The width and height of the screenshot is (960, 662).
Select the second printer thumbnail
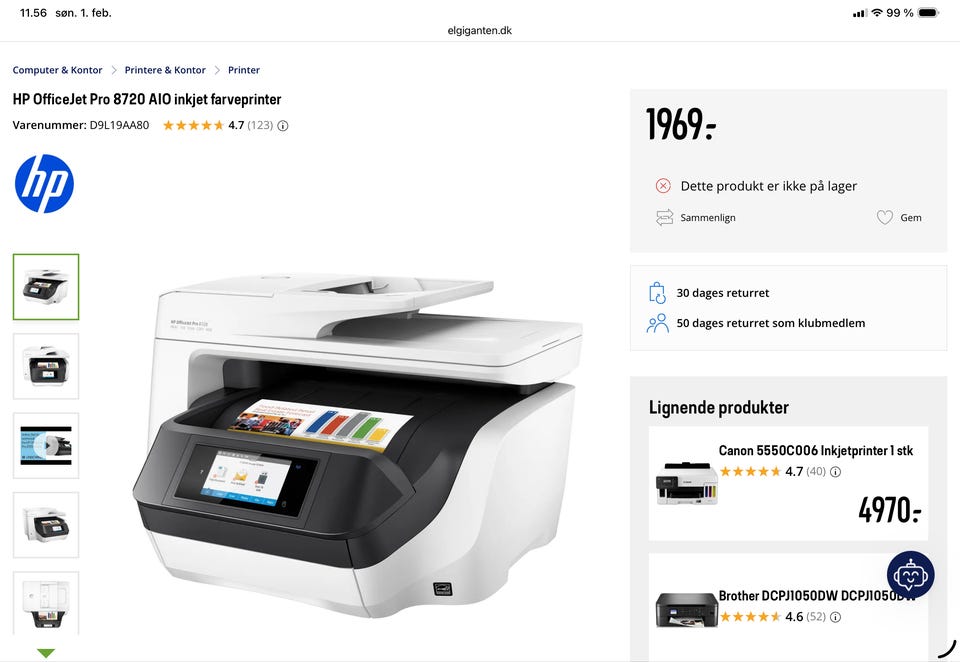46,366
